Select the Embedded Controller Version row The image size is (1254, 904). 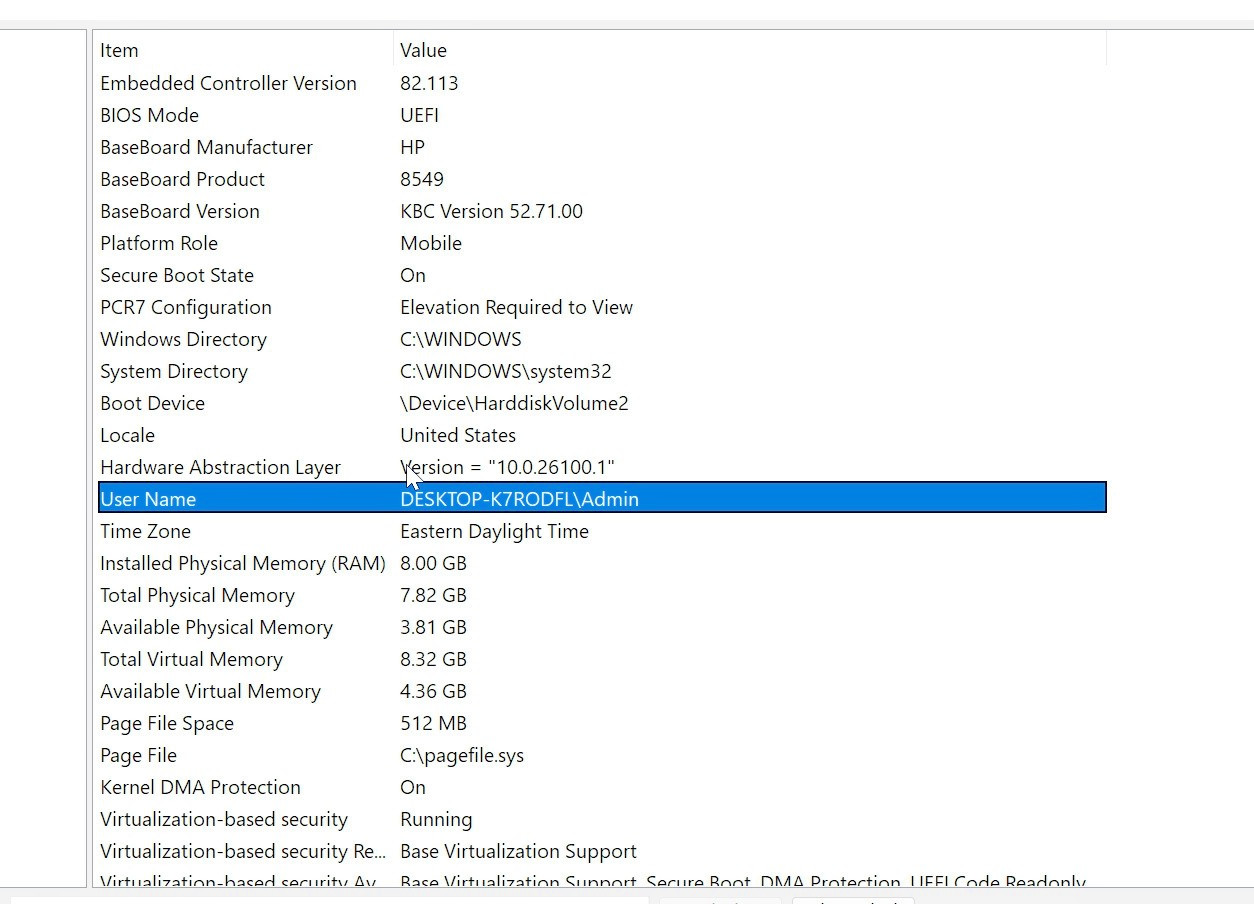click(602, 83)
